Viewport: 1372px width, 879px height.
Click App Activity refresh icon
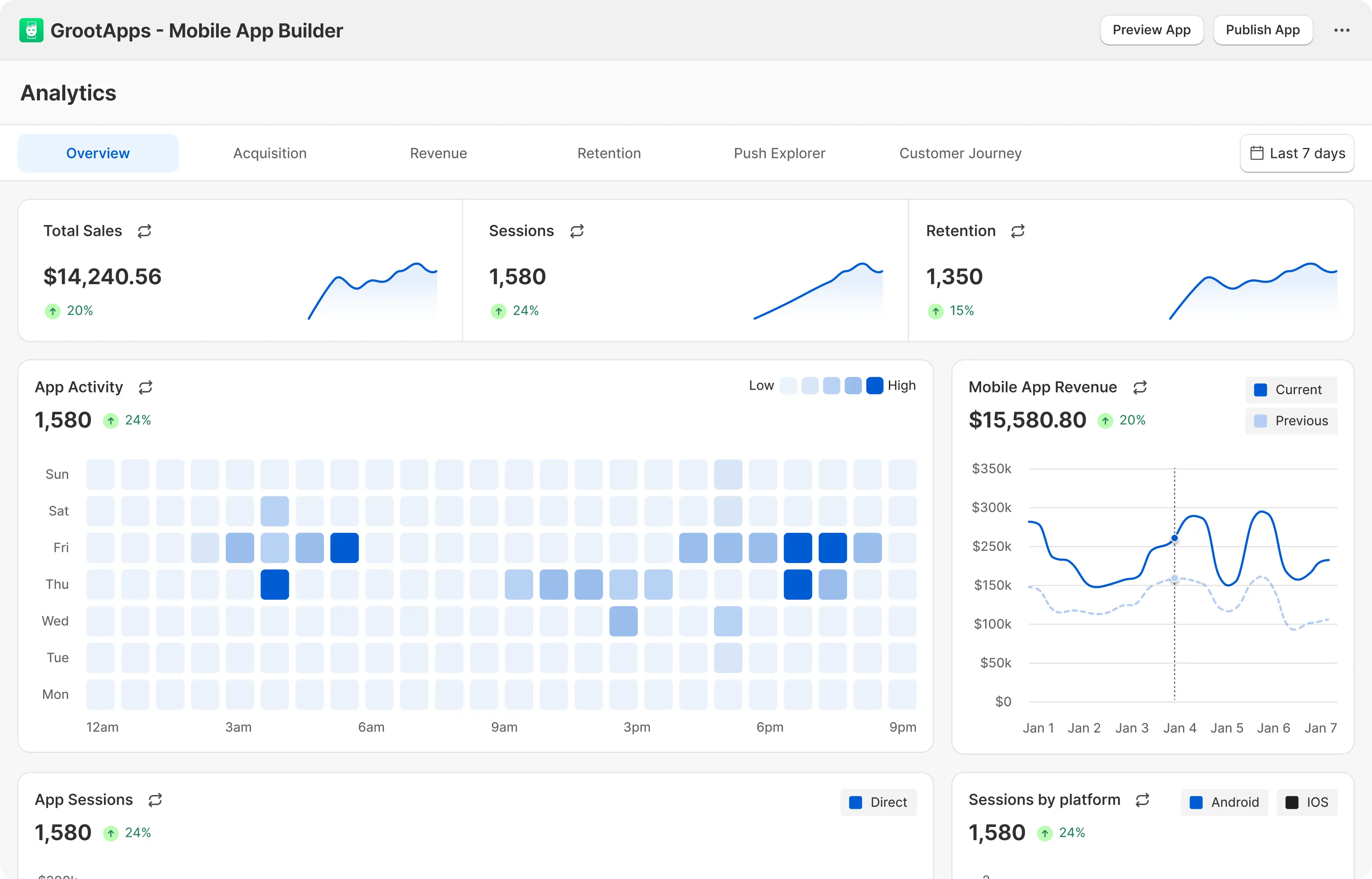point(145,388)
